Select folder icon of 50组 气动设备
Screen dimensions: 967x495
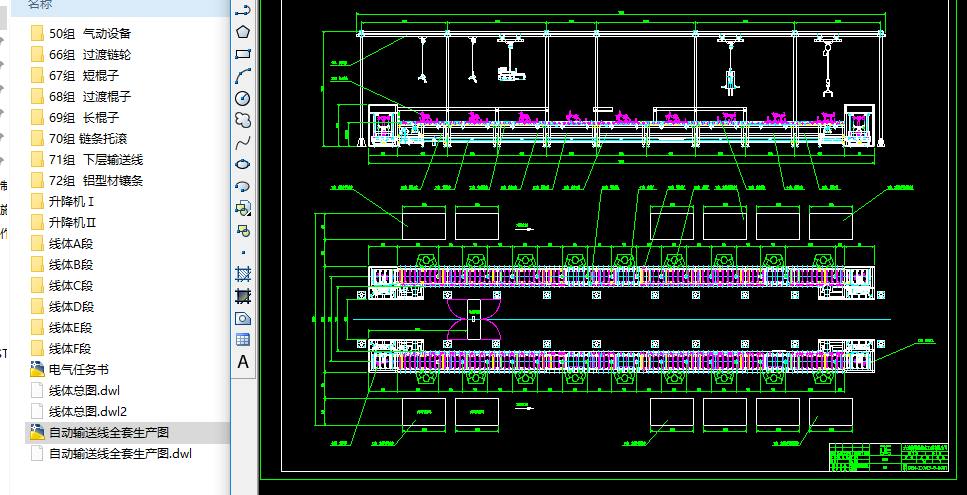coord(37,33)
